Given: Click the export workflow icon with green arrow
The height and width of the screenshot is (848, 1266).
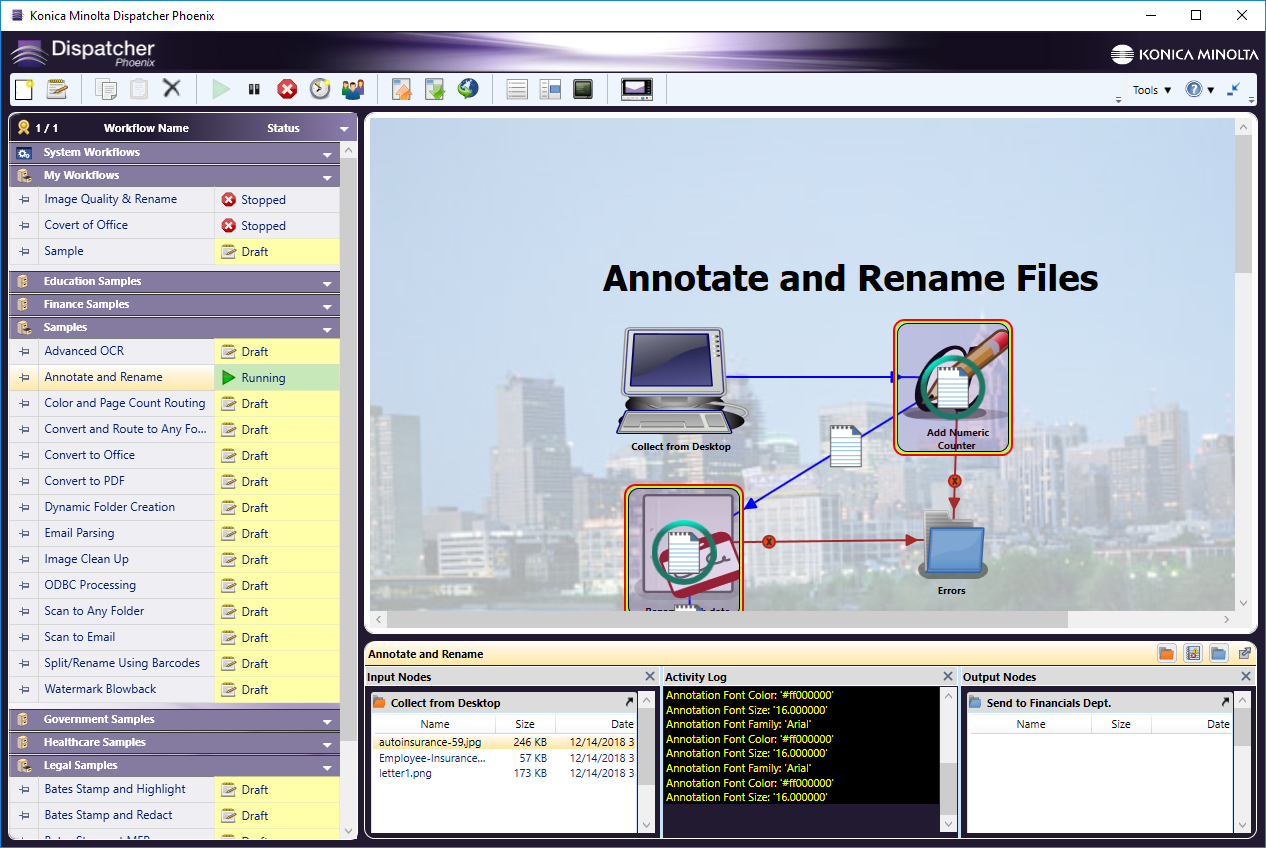Looking at the screenshot, I should pos(435,89).
